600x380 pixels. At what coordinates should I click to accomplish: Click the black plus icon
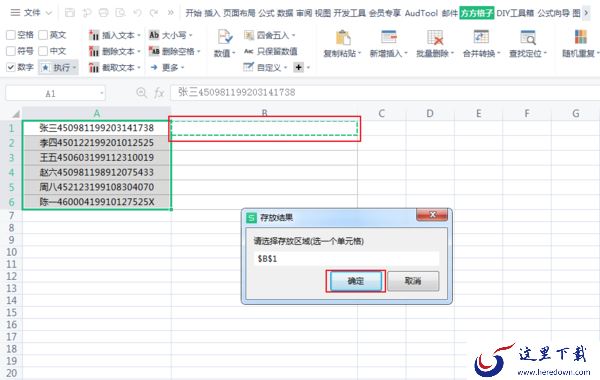click(x=298, y=68)
